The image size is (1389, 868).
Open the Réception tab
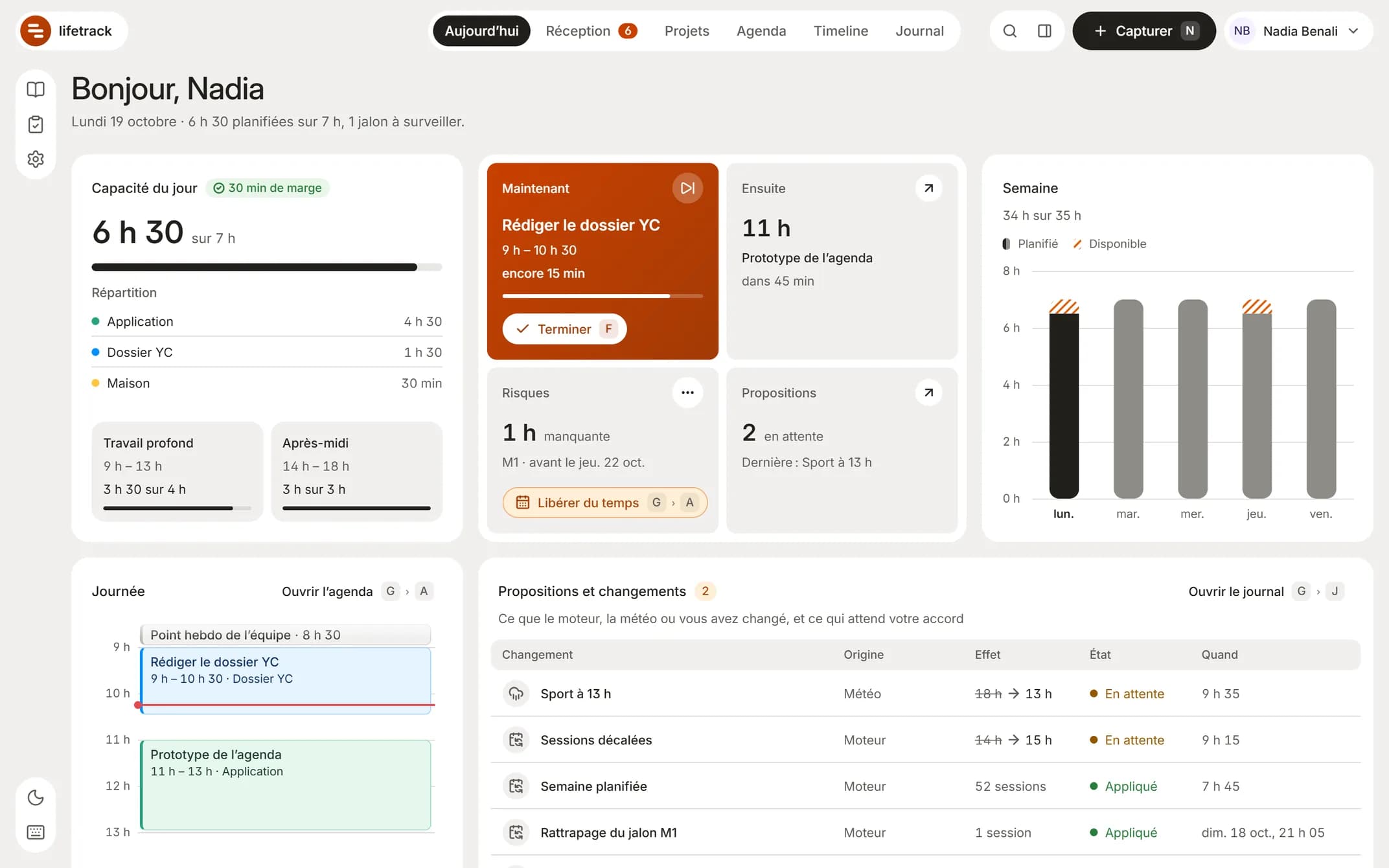point(591,30)
